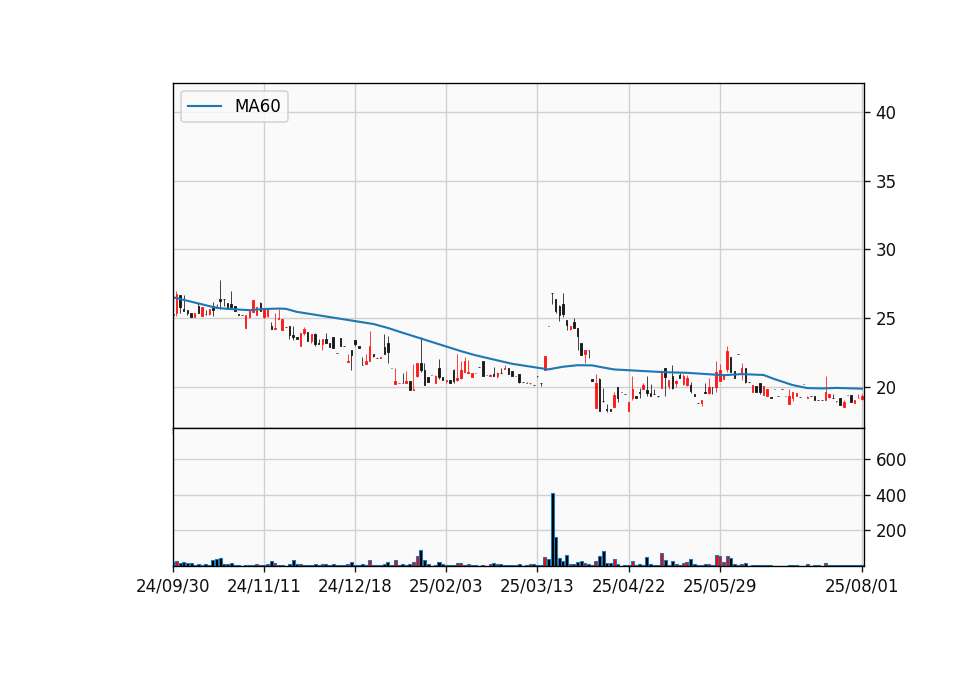This screenshot has height=690, width=960.
Task: Click the gap-up candlesticks above 26 after 25/03/13
Action: (x=558, y=306)
